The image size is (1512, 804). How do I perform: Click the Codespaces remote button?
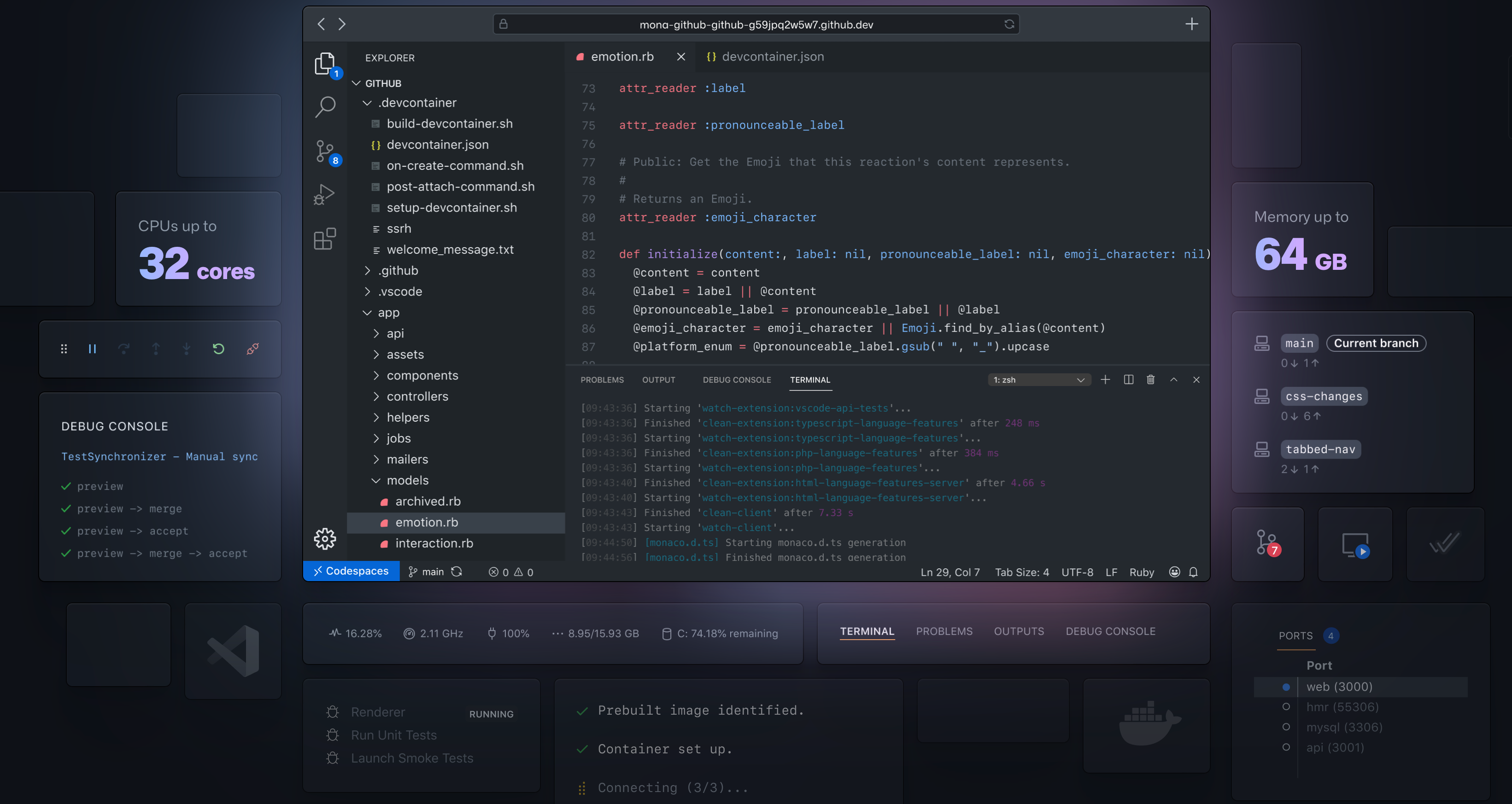pyautogui.click(x=351, y=571)
